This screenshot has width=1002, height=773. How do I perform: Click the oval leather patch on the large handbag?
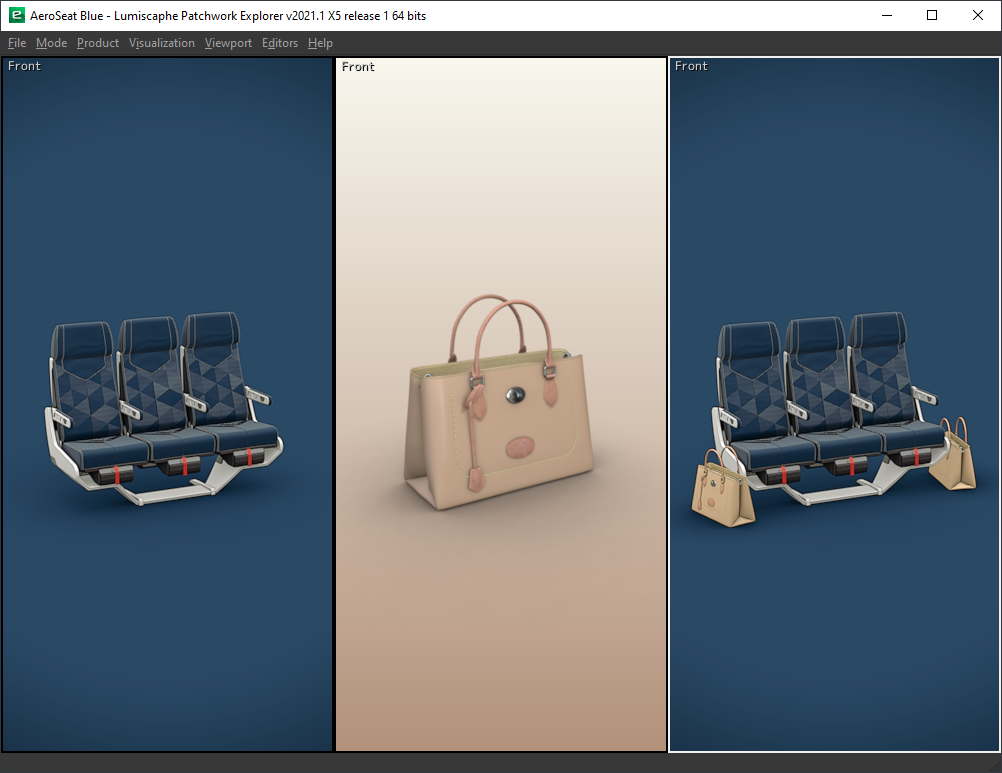click(x=519, y=445)
